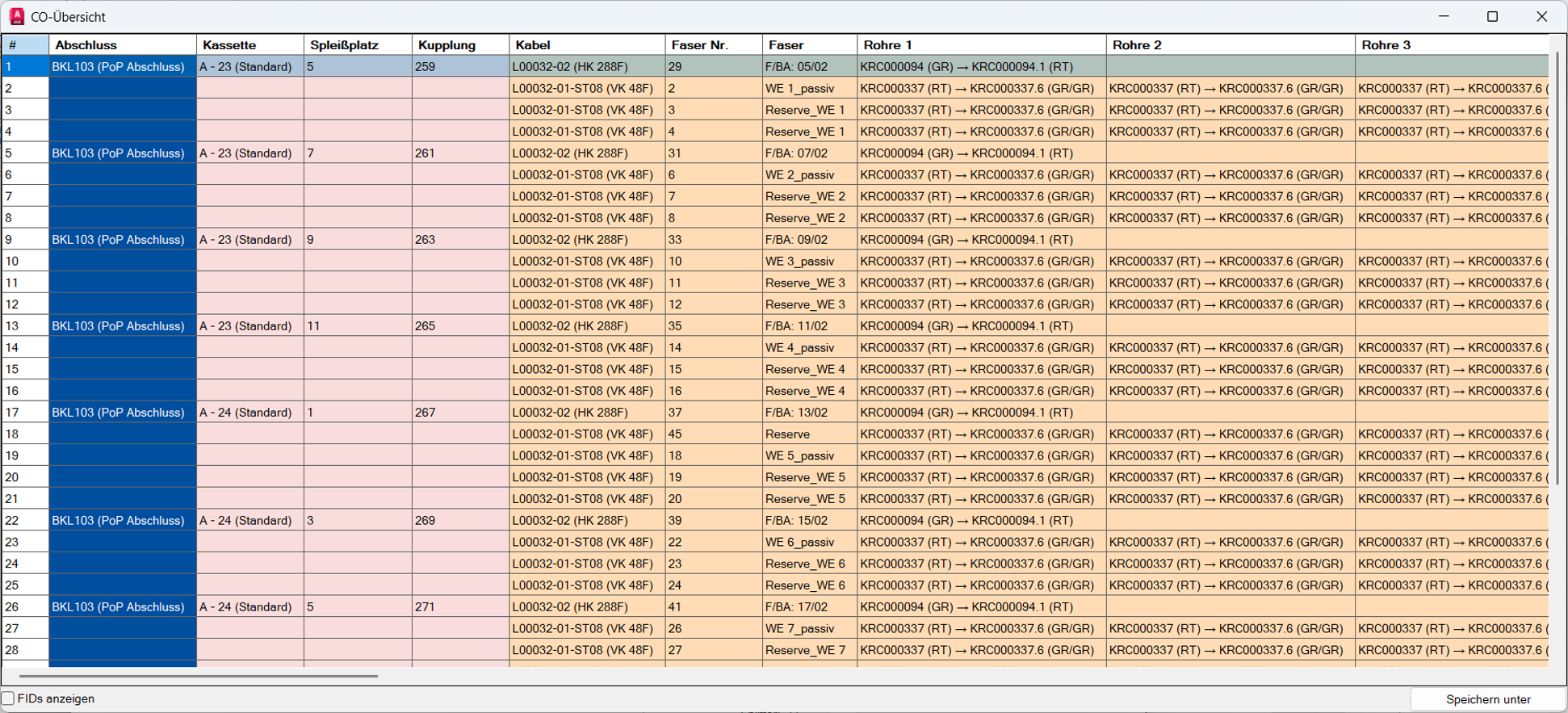
Task: Select row number 1
Action: click(25, 67)
